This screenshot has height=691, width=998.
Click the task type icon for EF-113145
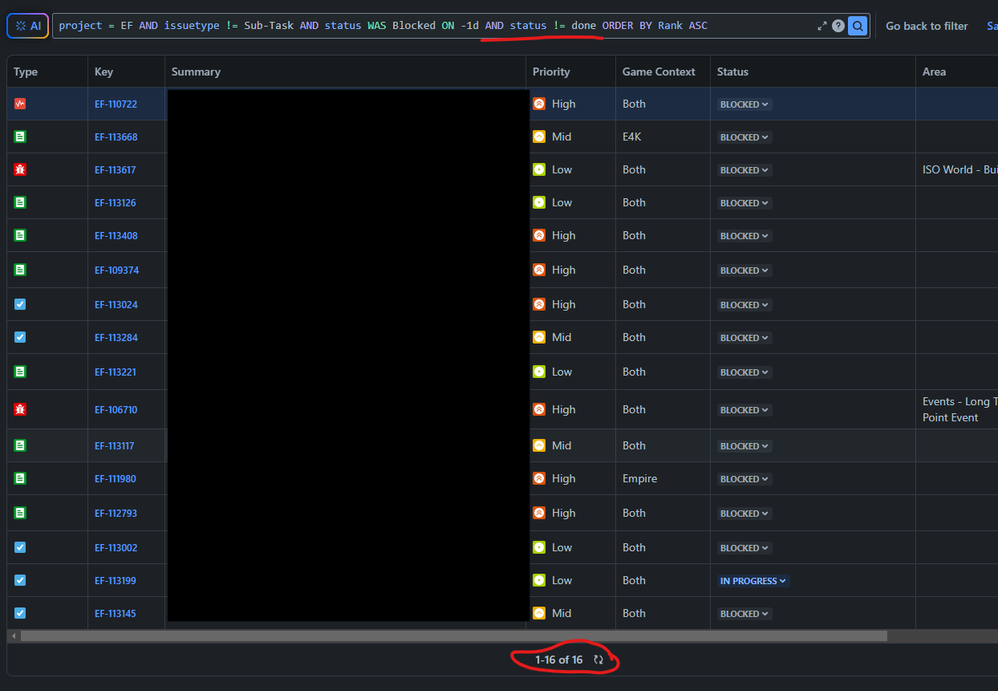pos(20,613)
